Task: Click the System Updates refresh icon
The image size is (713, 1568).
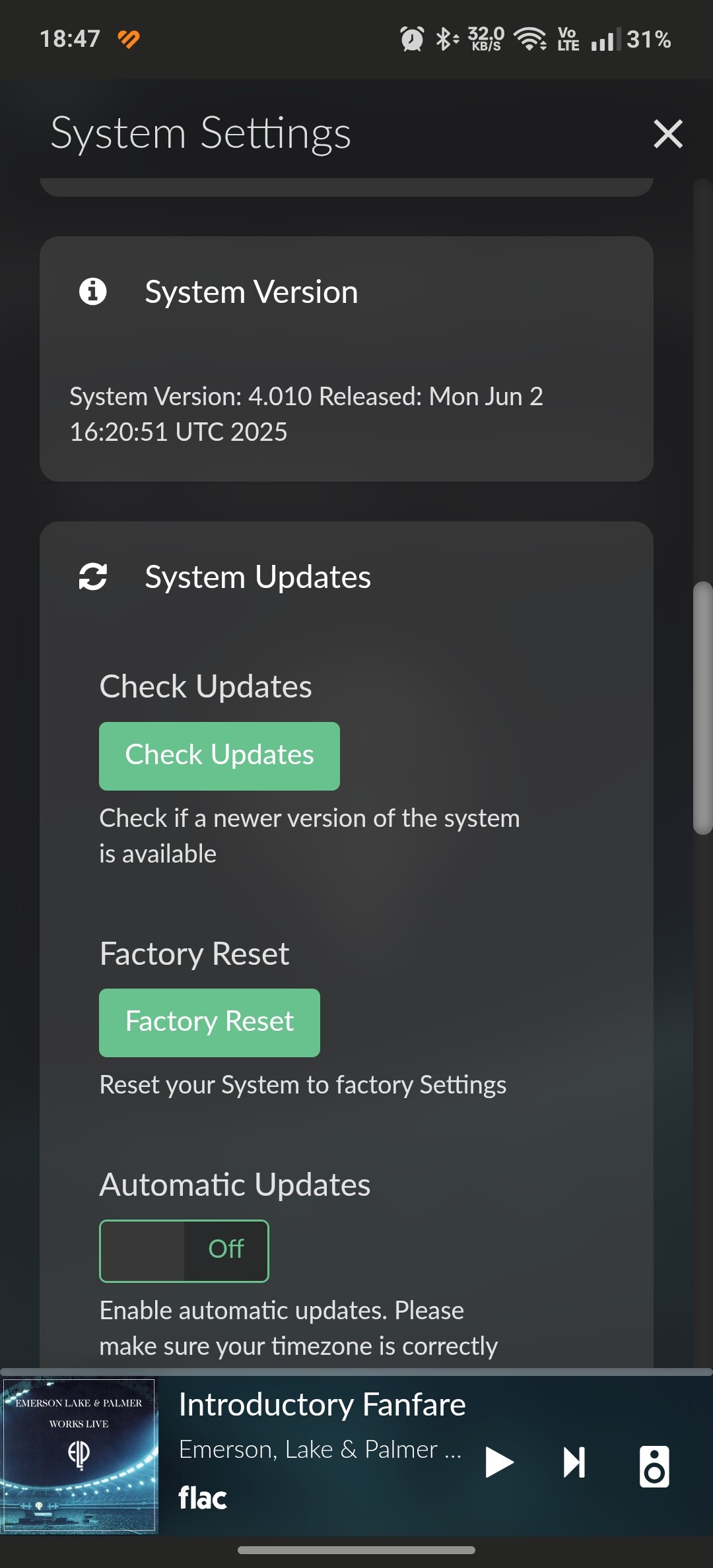Action: tap(92, 576)
